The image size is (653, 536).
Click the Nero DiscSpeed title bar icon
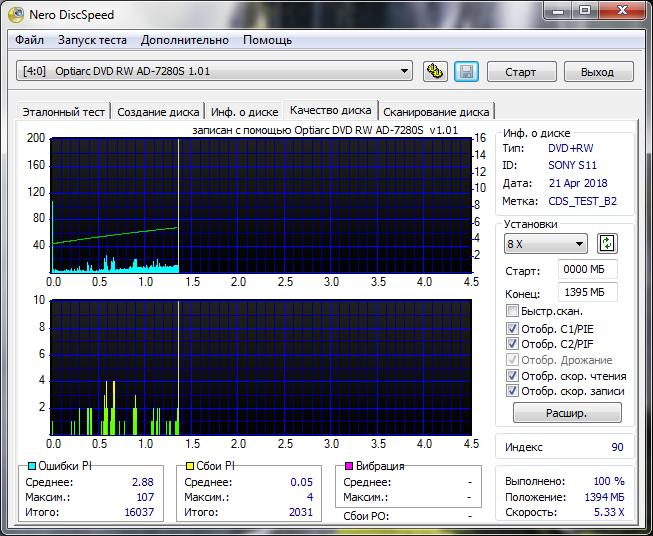(x=15, y=14)
